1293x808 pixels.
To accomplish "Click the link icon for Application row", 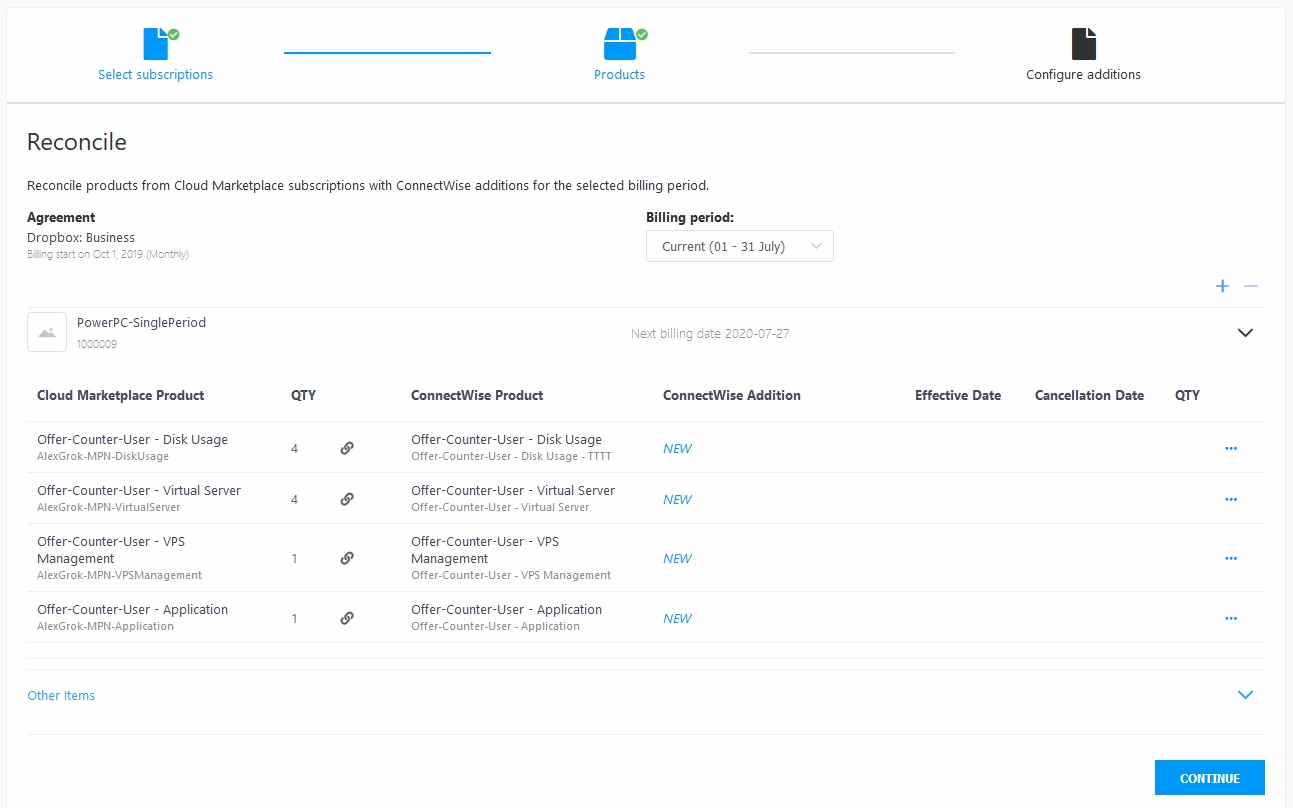I will pyautogui.click(x=347, y=618).
